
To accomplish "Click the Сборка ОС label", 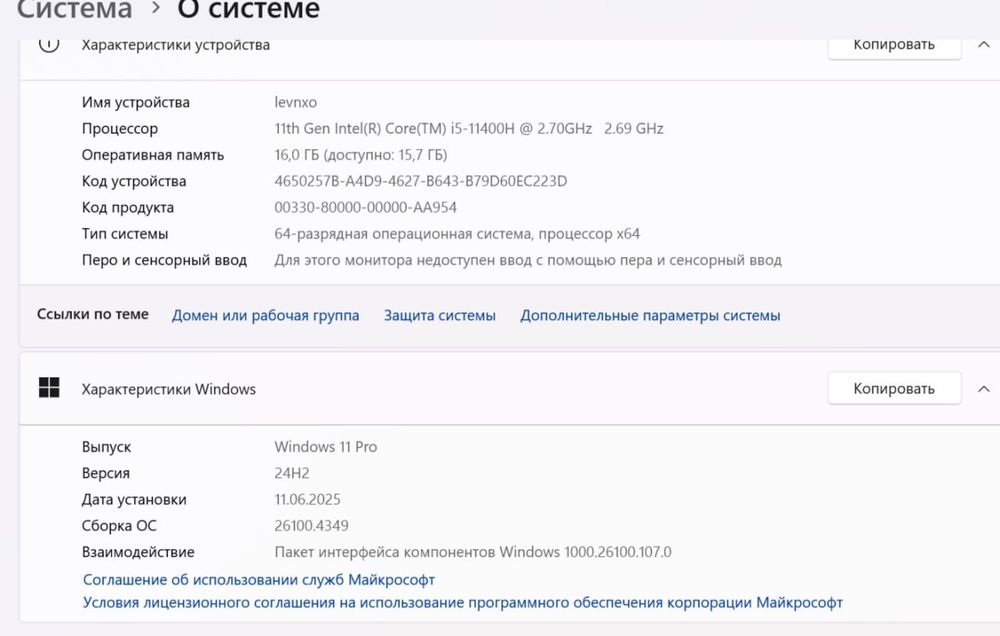I will point(119,526).
